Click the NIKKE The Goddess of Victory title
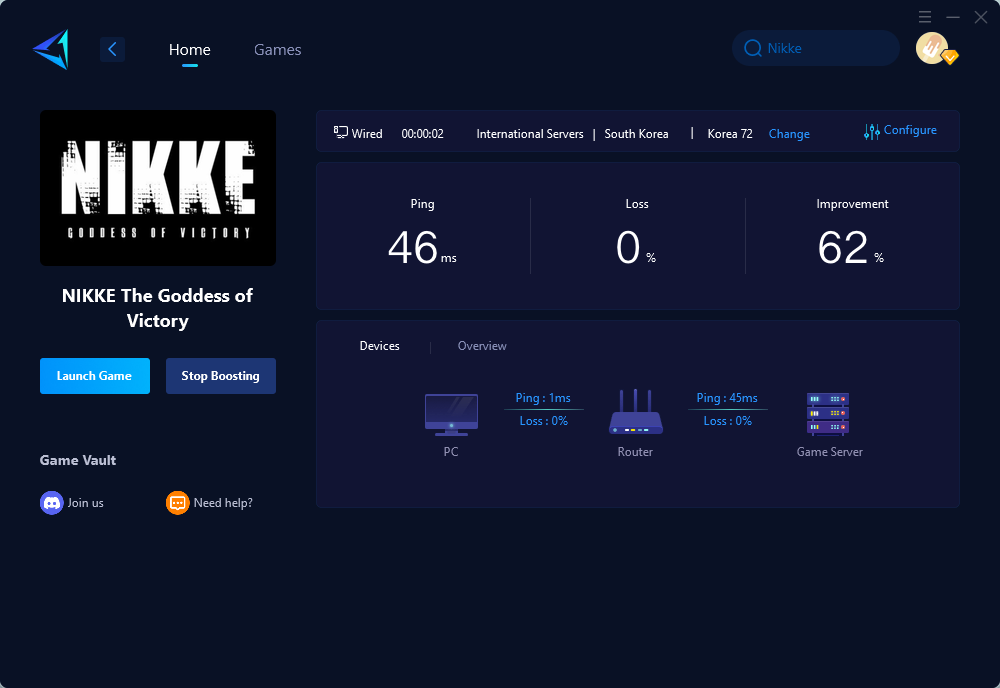This screenshot has height=688, width=1000. 158,308
